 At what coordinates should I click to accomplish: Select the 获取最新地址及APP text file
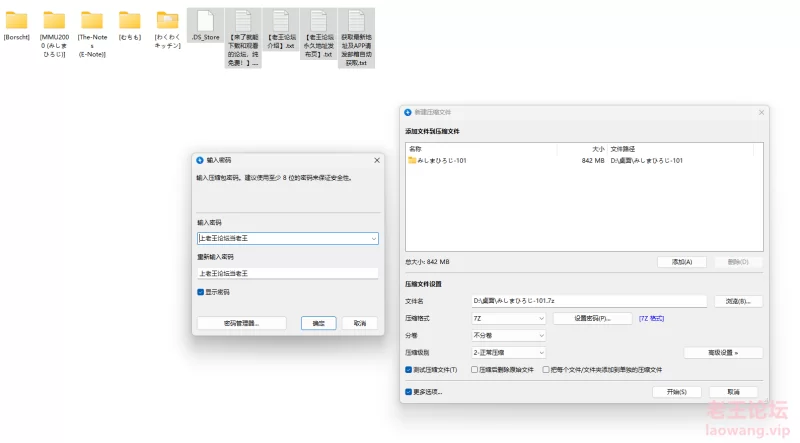coord(356,38)
